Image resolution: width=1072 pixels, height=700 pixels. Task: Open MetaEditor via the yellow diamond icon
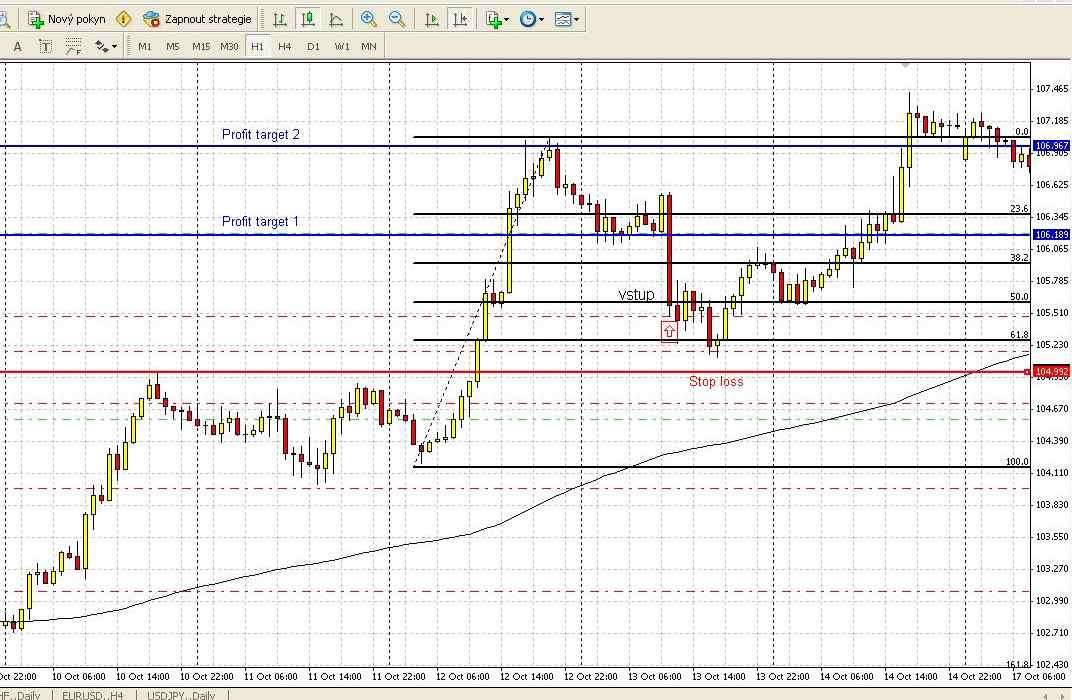pyautogui.click(x=124, y=19)
